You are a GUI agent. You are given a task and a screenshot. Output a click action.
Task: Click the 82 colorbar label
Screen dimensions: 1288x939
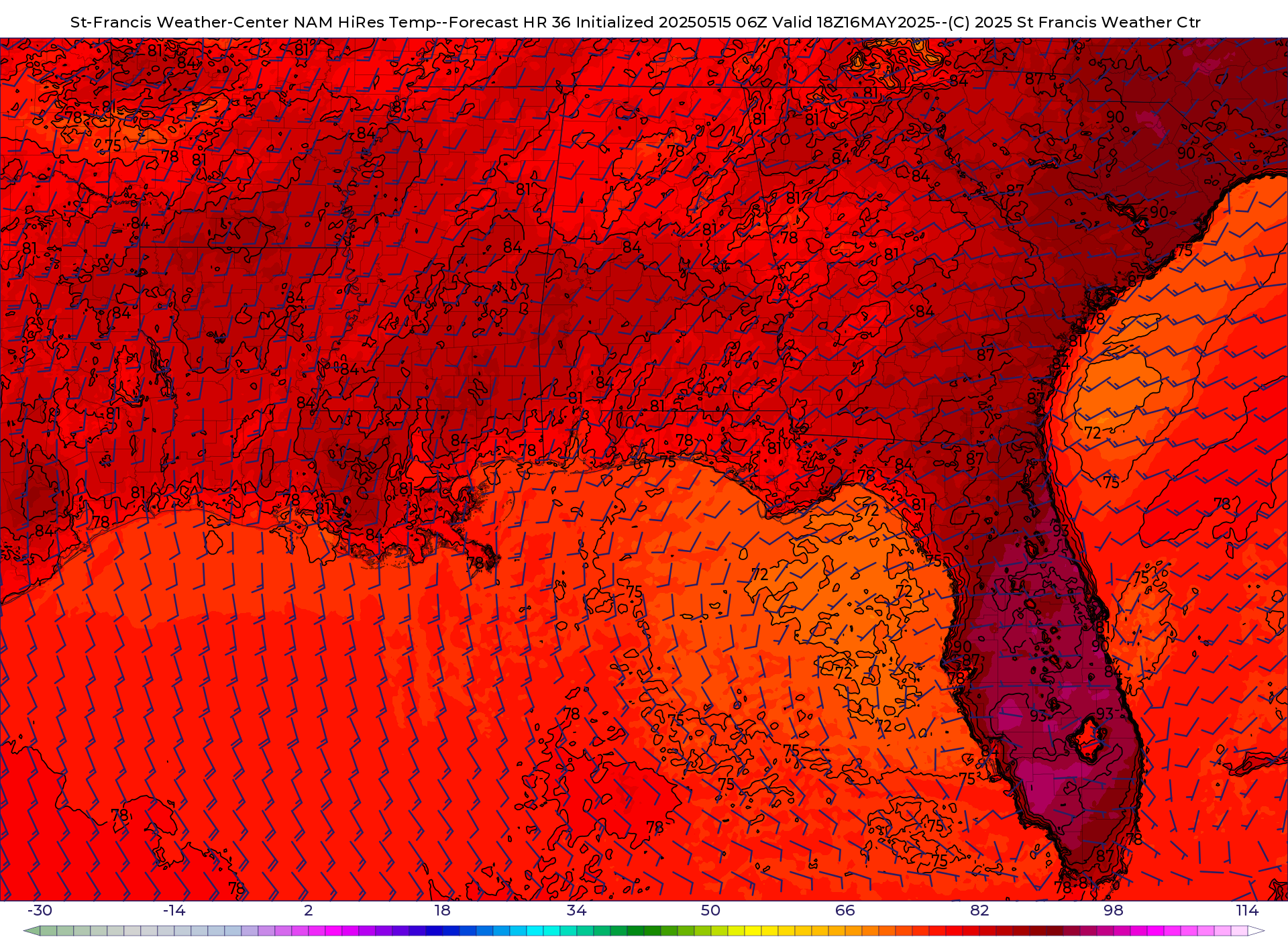[x=979, y=910]
